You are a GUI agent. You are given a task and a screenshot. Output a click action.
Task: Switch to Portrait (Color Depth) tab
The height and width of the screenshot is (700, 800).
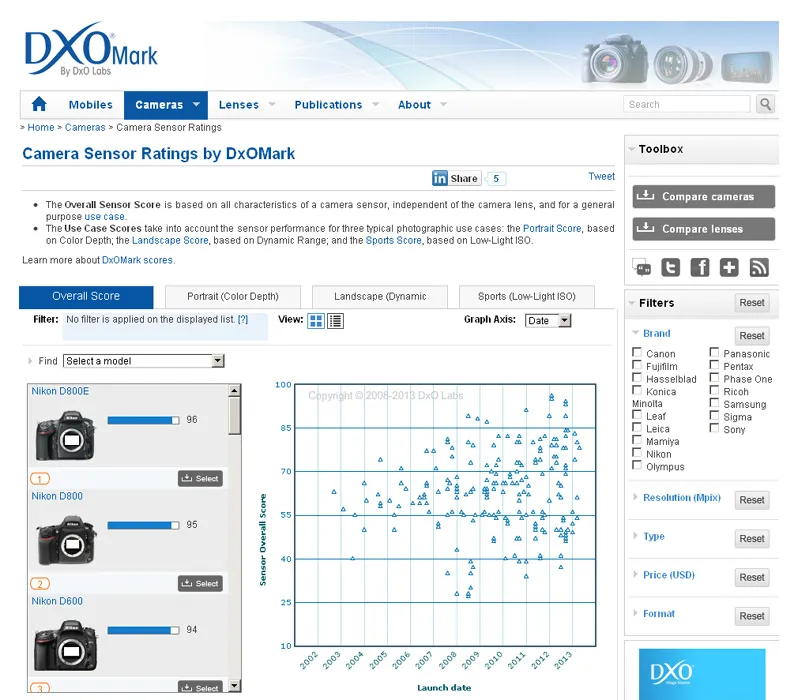point(233,296)
